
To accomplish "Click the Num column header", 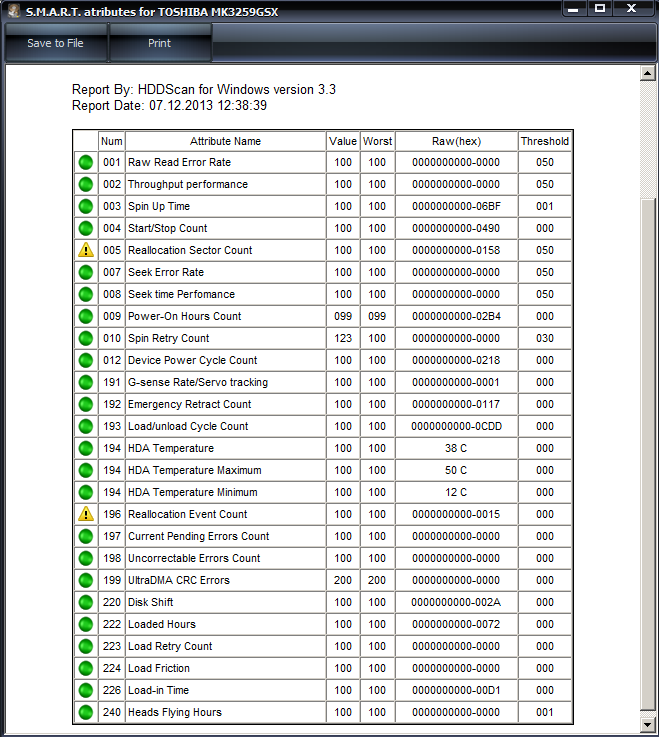I will coord(112,141).
